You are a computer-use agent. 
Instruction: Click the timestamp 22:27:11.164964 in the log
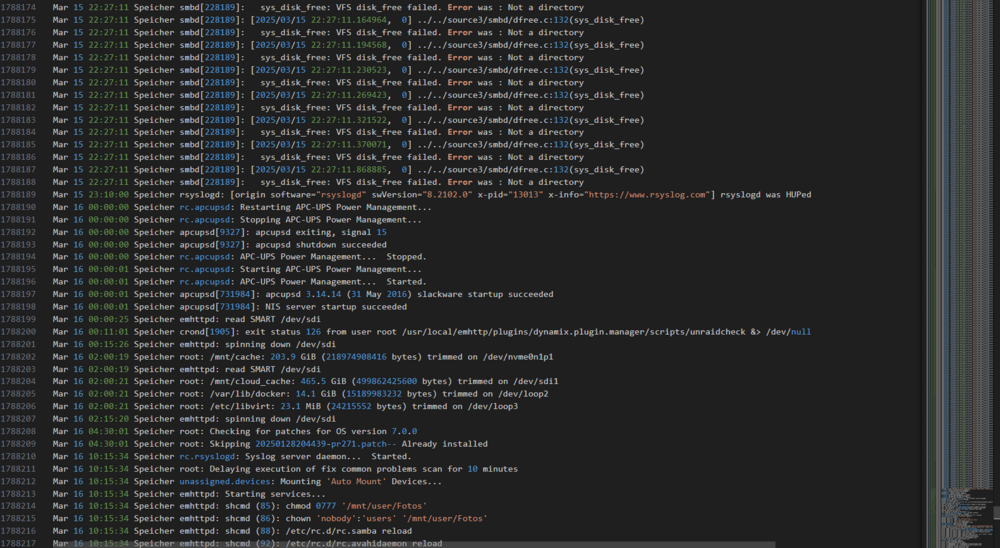[351, 20]
